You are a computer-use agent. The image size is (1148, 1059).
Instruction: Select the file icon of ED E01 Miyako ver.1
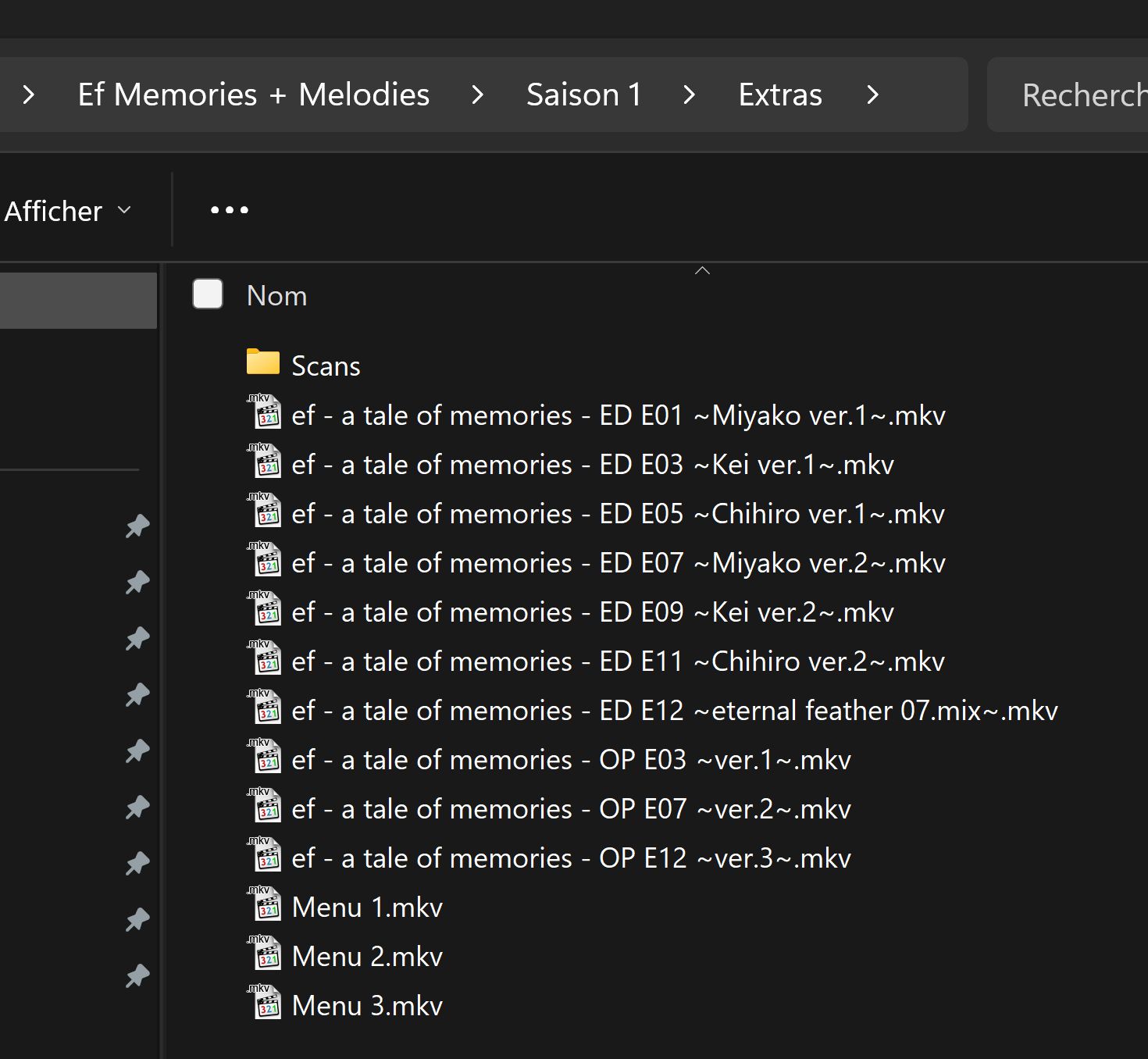266,413
